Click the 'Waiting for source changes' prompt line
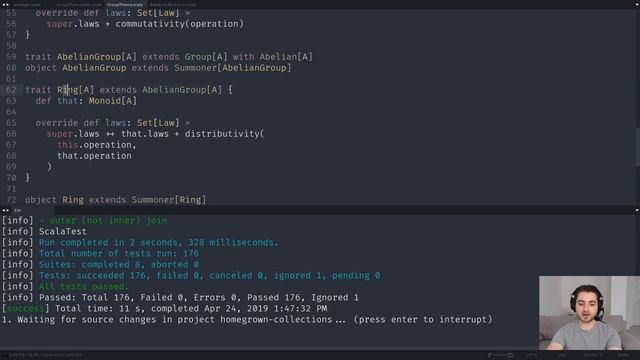 (247, 320)
